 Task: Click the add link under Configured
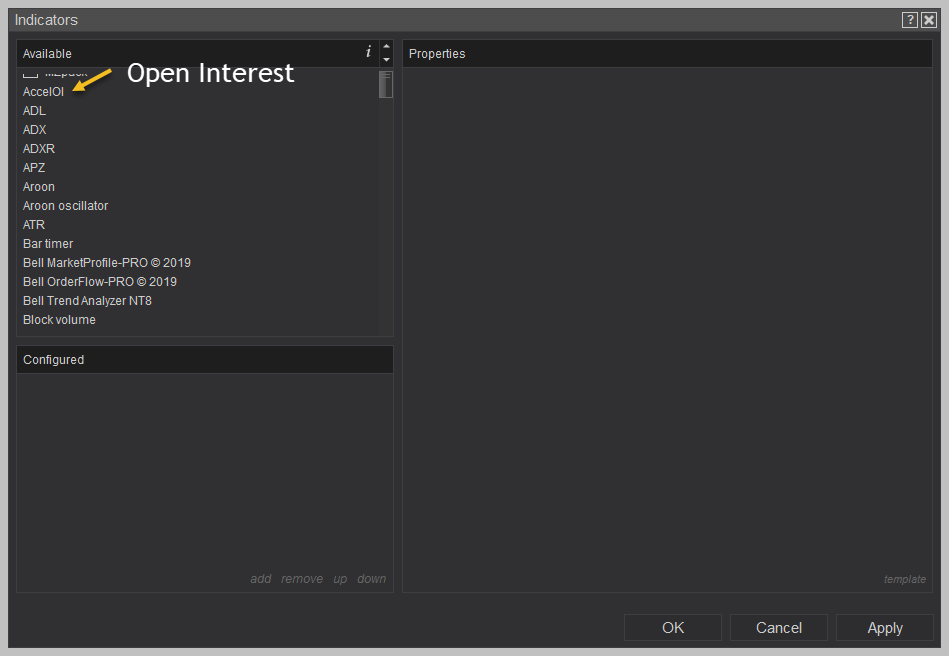(261, 579)
